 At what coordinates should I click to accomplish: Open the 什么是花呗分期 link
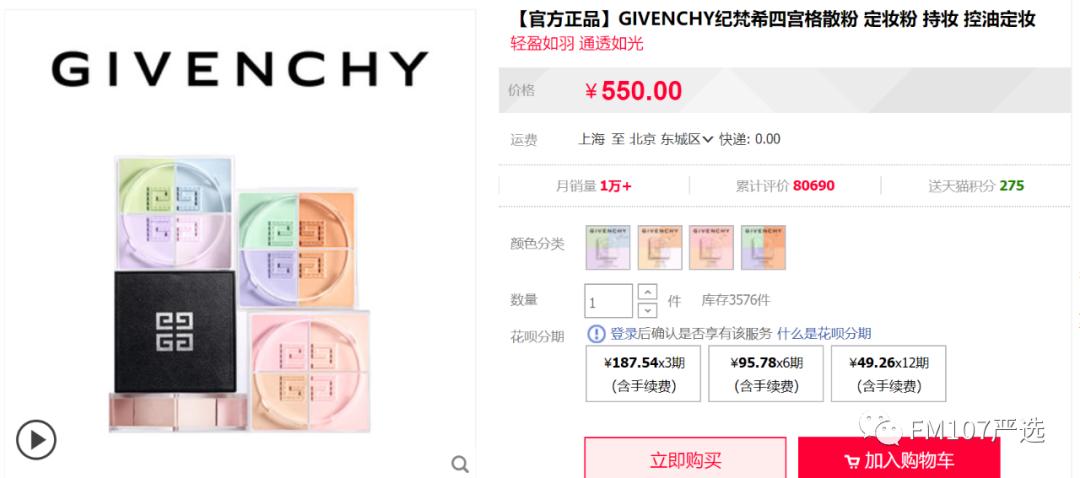[824, 334]
